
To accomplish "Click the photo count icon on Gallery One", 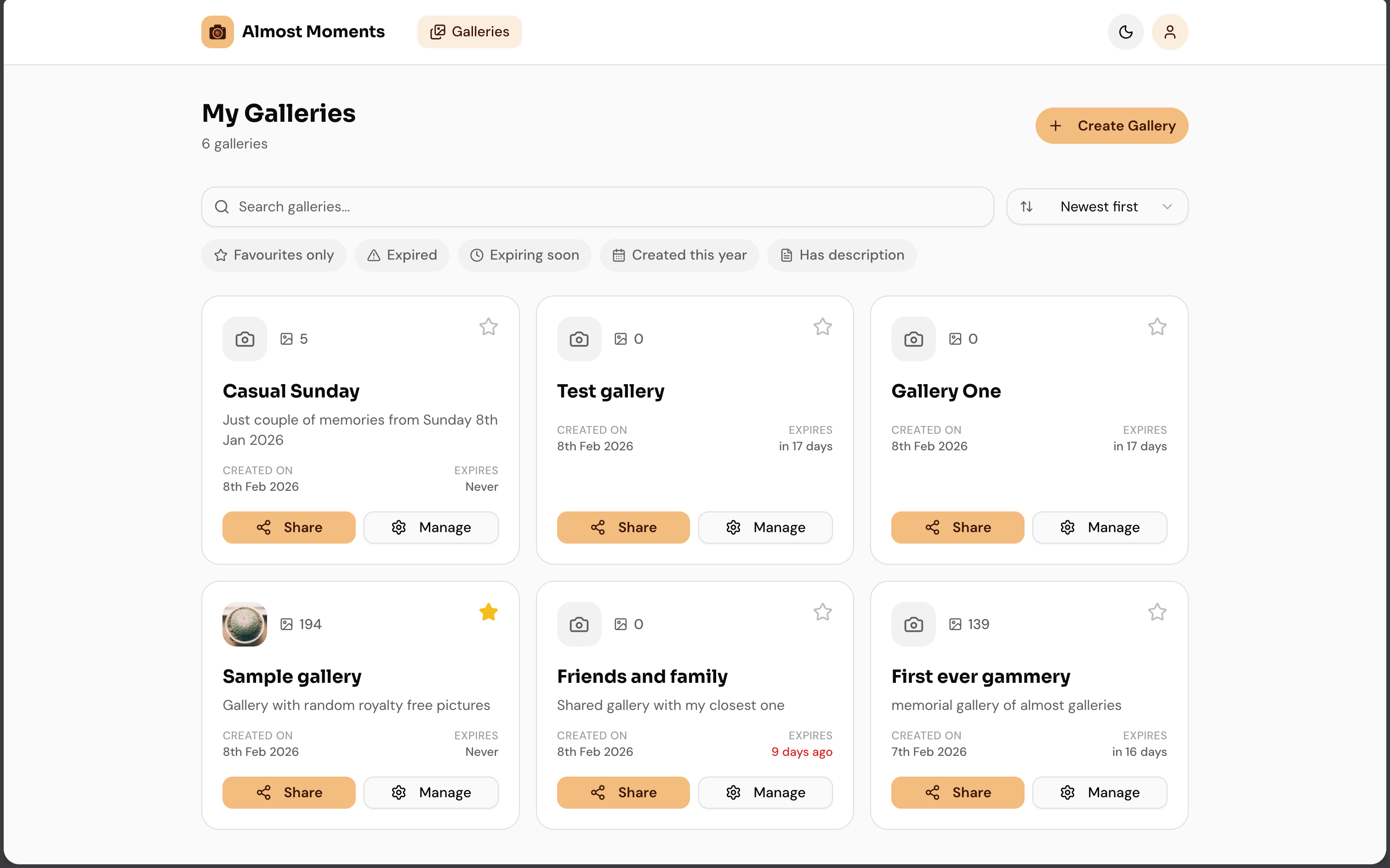I will (x=955, y=339).
